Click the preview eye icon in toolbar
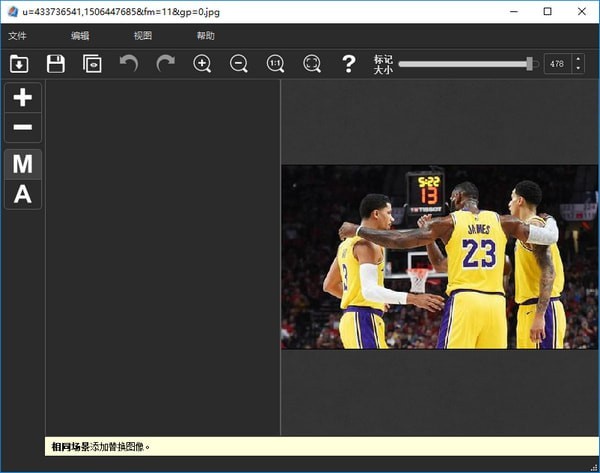Viewport: 600px width, 473px height. point(92,64)
